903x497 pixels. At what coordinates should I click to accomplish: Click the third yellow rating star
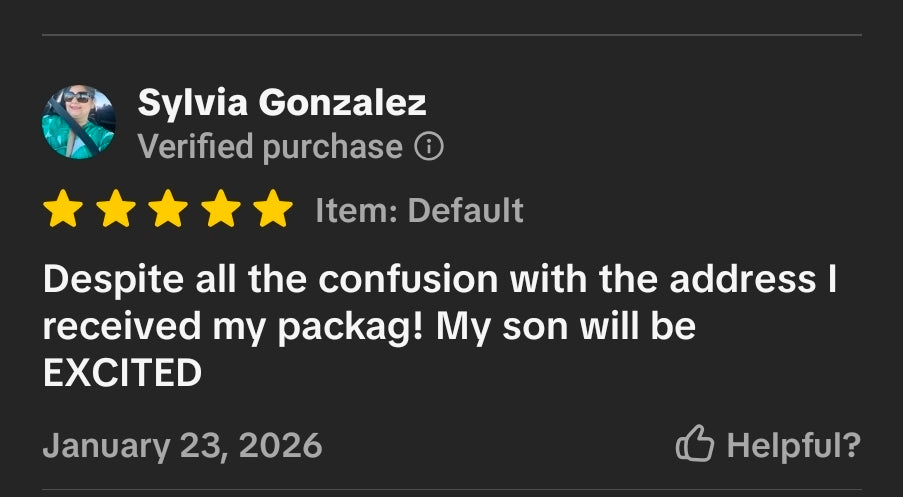click(168, 208)
